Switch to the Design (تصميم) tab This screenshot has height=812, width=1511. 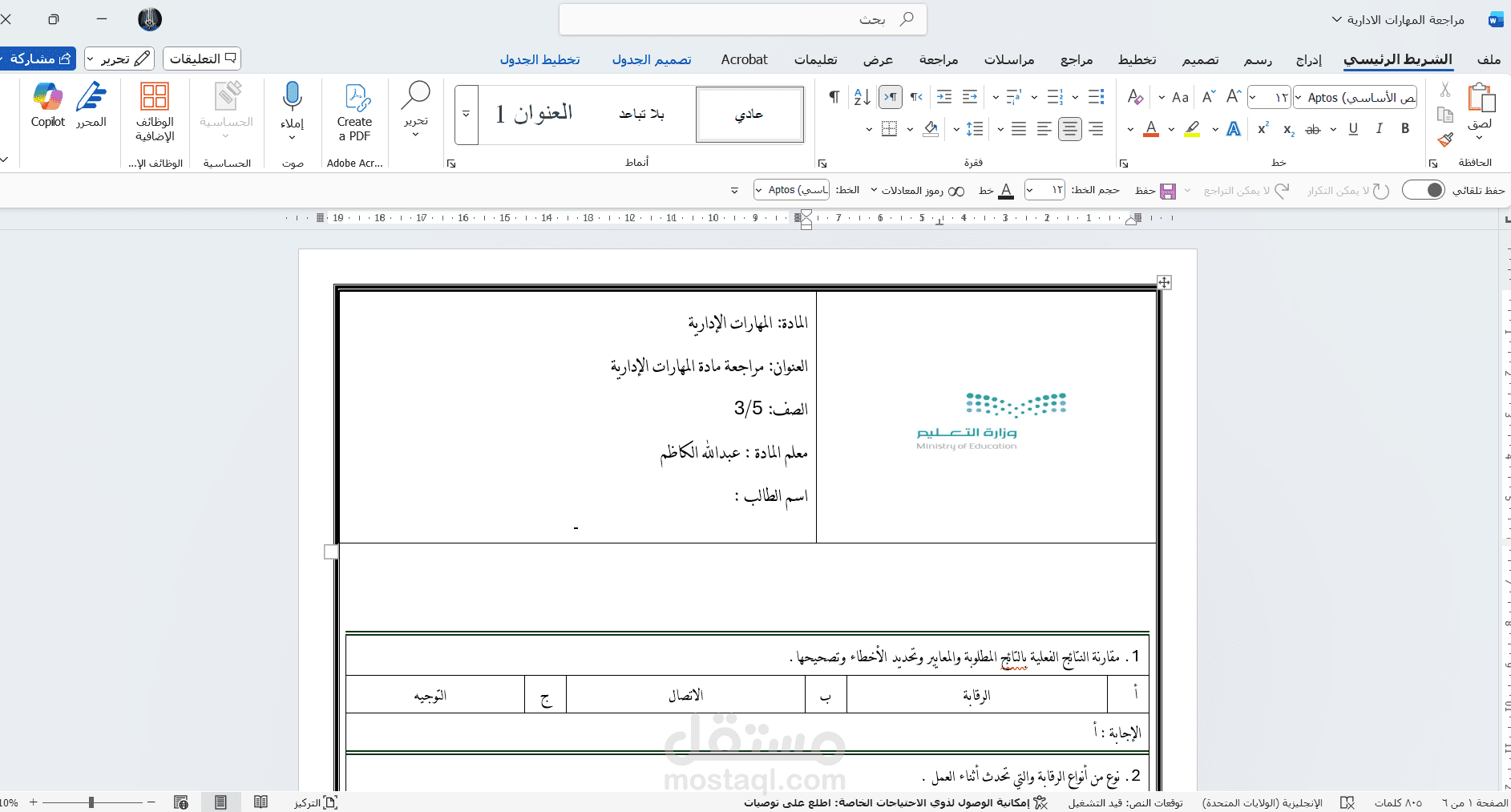(x=1200, y=59)
